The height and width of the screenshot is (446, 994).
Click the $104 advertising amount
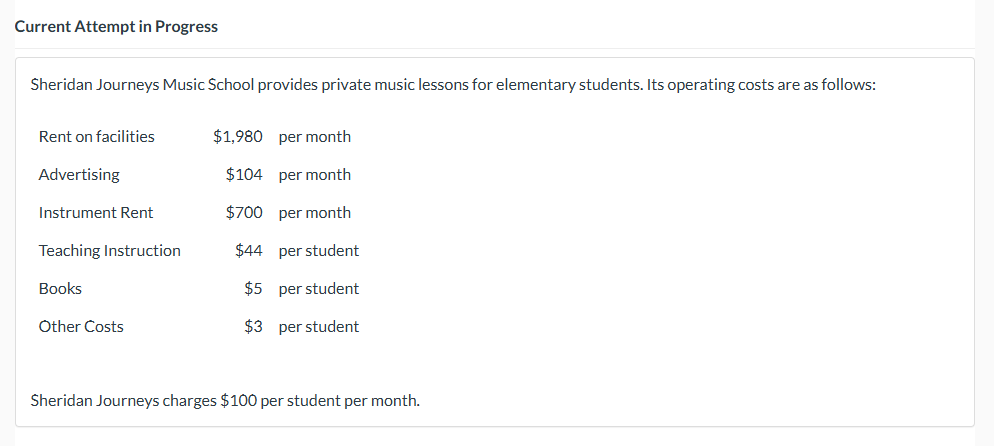pyautogui.click(x=244, y=174)
